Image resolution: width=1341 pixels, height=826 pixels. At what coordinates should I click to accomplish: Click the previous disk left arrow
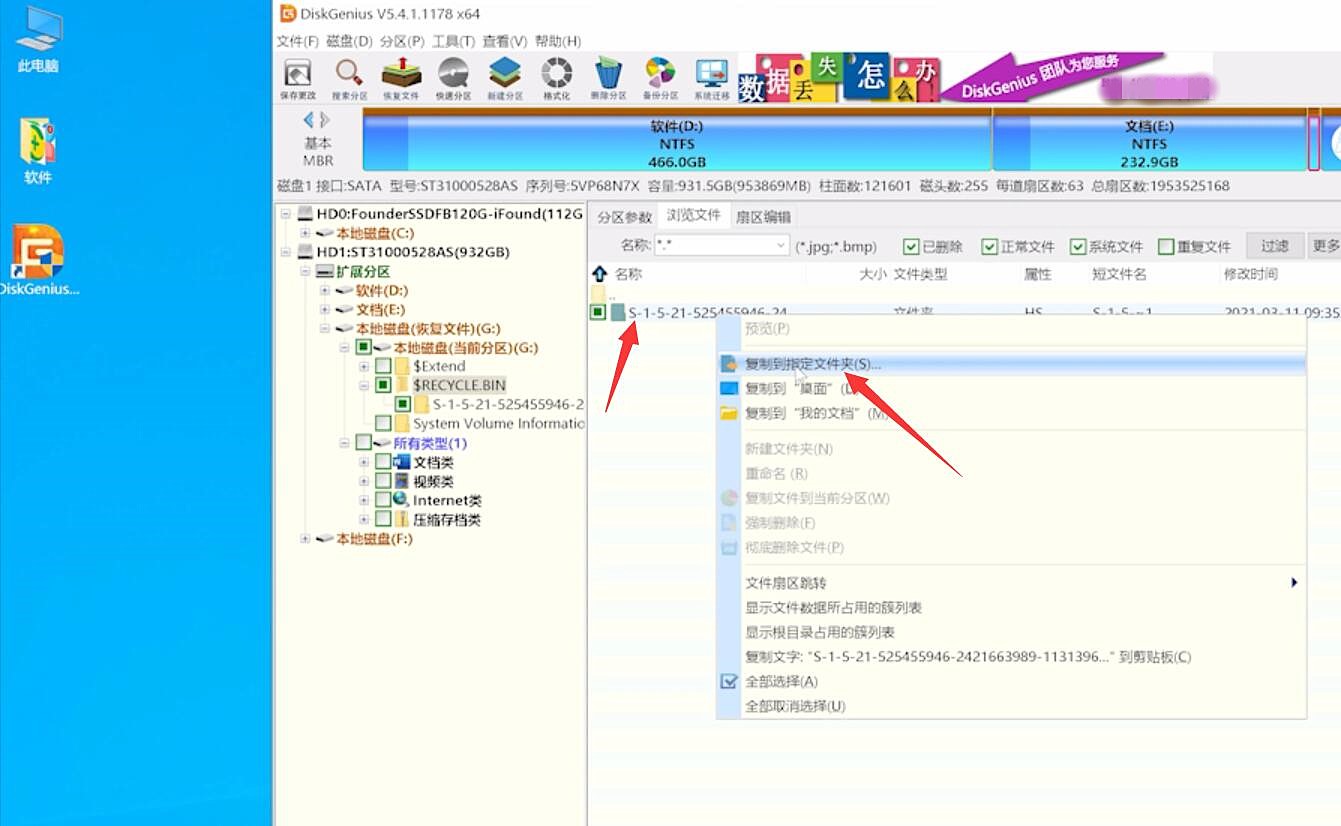pos(308,120)
